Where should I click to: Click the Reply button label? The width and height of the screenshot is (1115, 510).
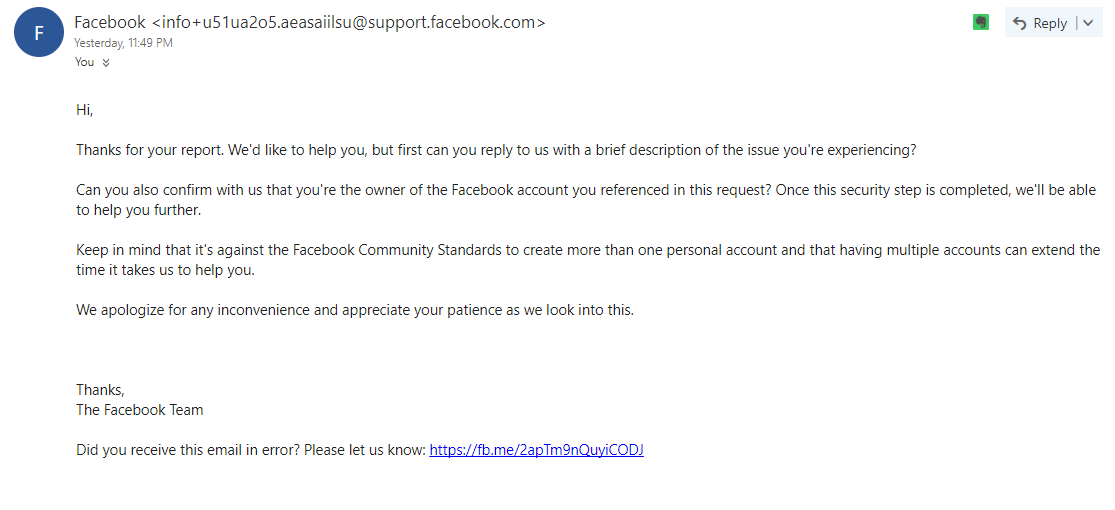click(x=1050, y=23)
